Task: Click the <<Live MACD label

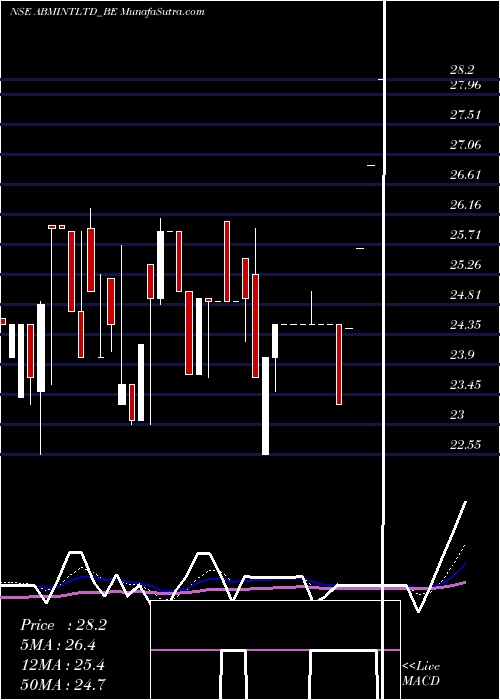Action: [421, 673]
